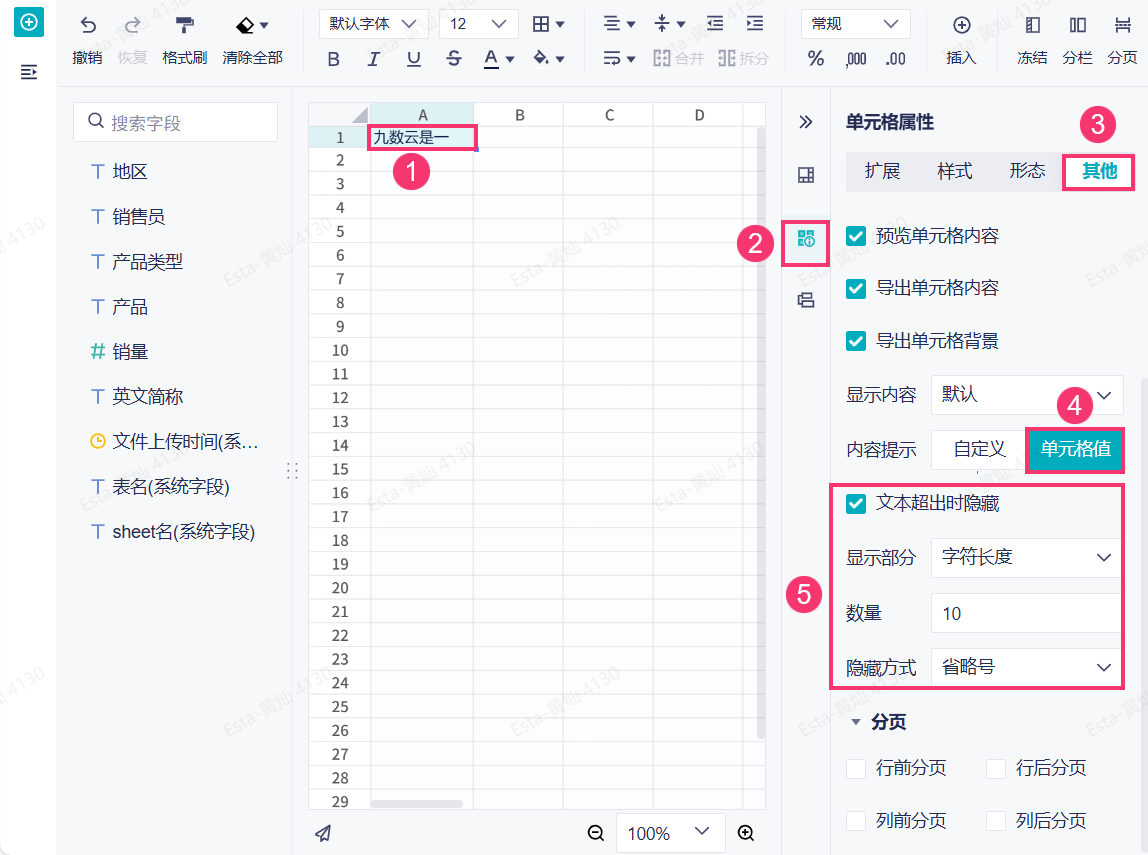
Task: Click the 搜索字段 search field
Action: [x=176, y=122]
